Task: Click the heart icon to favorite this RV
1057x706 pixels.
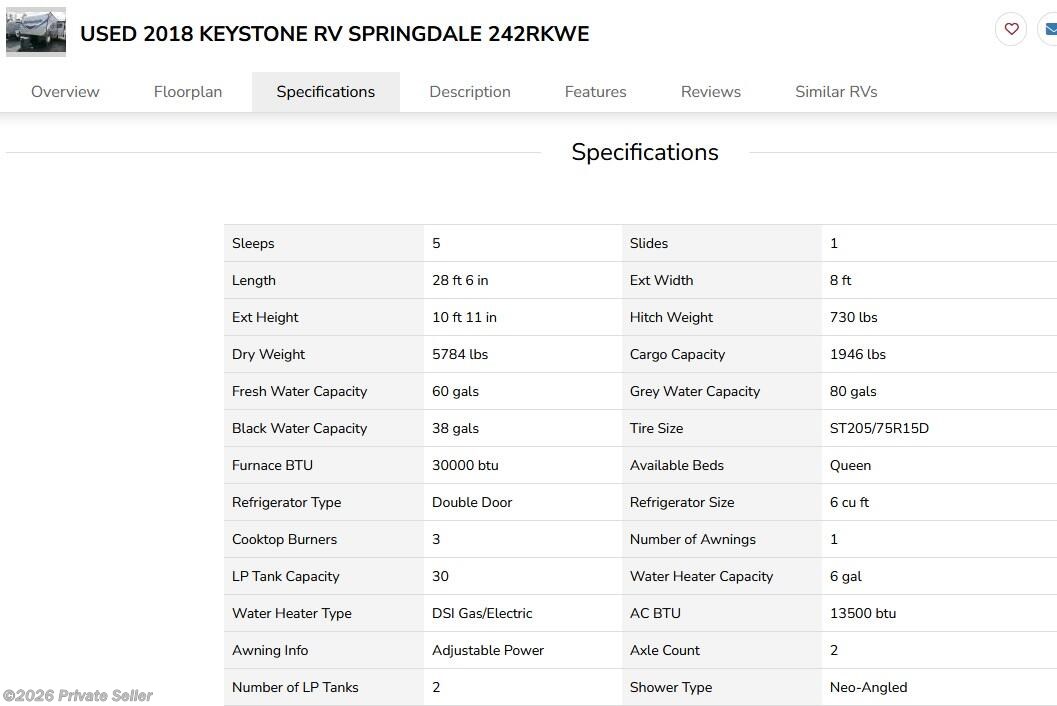Action: coord(1010,29)
